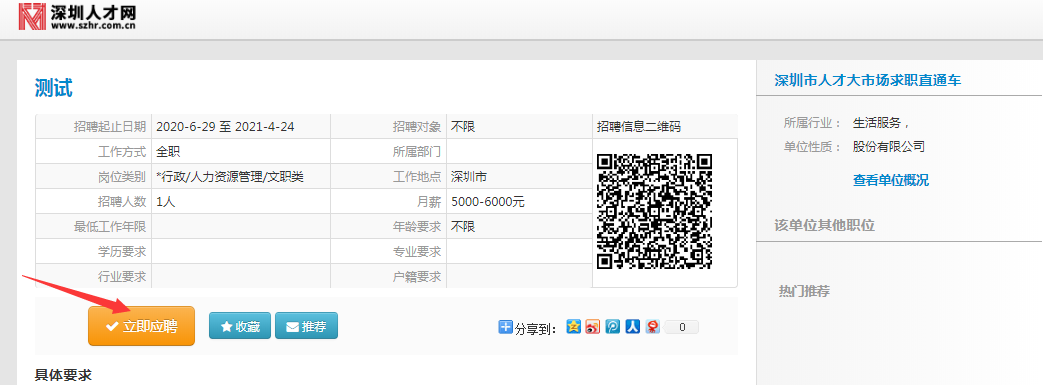Click the 招聘人数 label

click(x=122, y=202)
